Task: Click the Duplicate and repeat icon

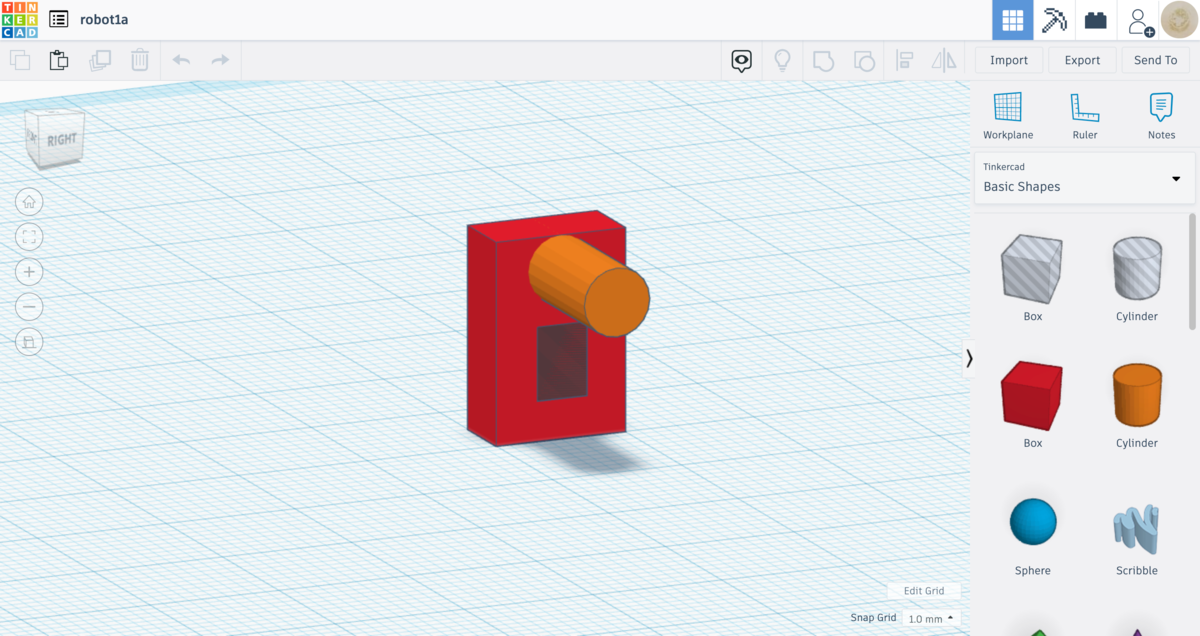Action: 100,60
